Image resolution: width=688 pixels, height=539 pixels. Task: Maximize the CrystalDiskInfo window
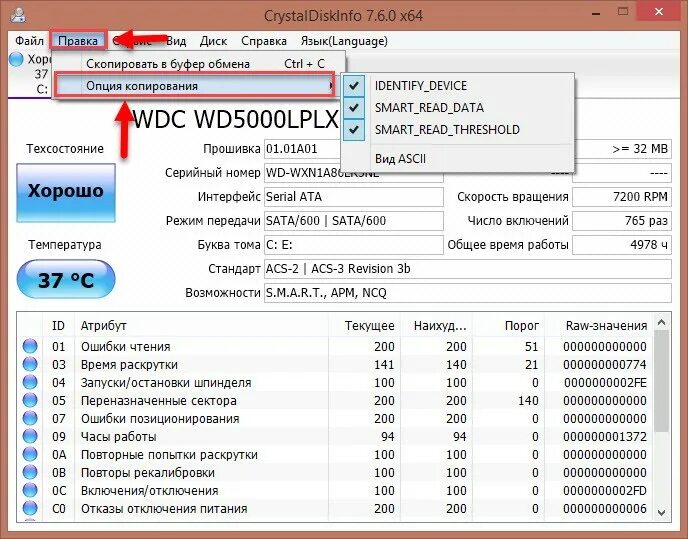623,12
